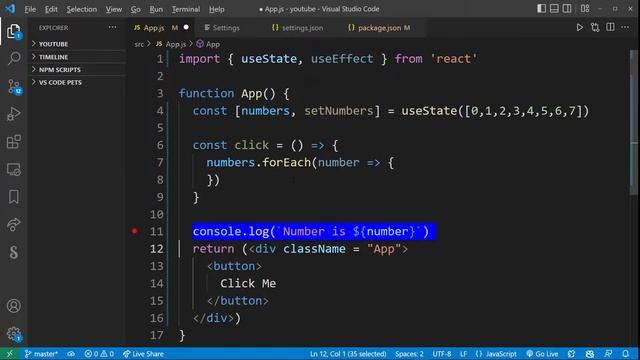
Task: Expand the NPM SCRIPTS section
Action: point(76,69)
